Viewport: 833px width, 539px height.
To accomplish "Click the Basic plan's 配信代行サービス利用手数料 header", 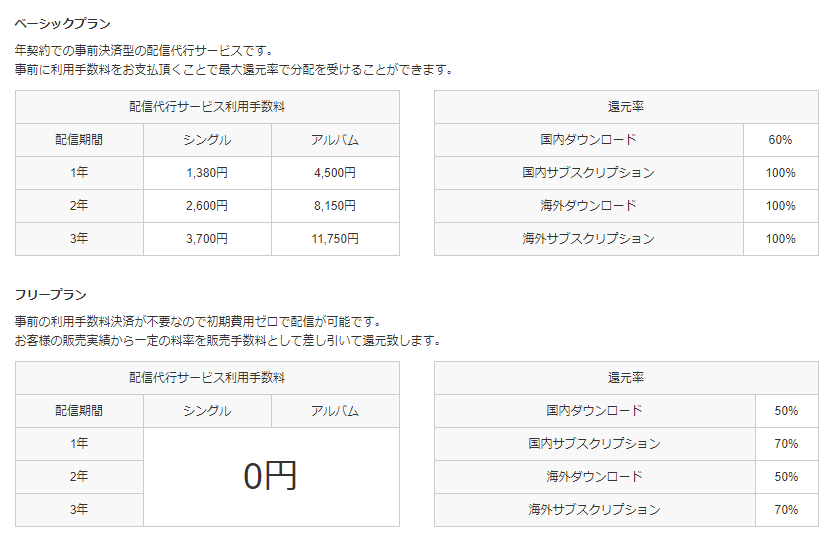I will tap(207, 107).
